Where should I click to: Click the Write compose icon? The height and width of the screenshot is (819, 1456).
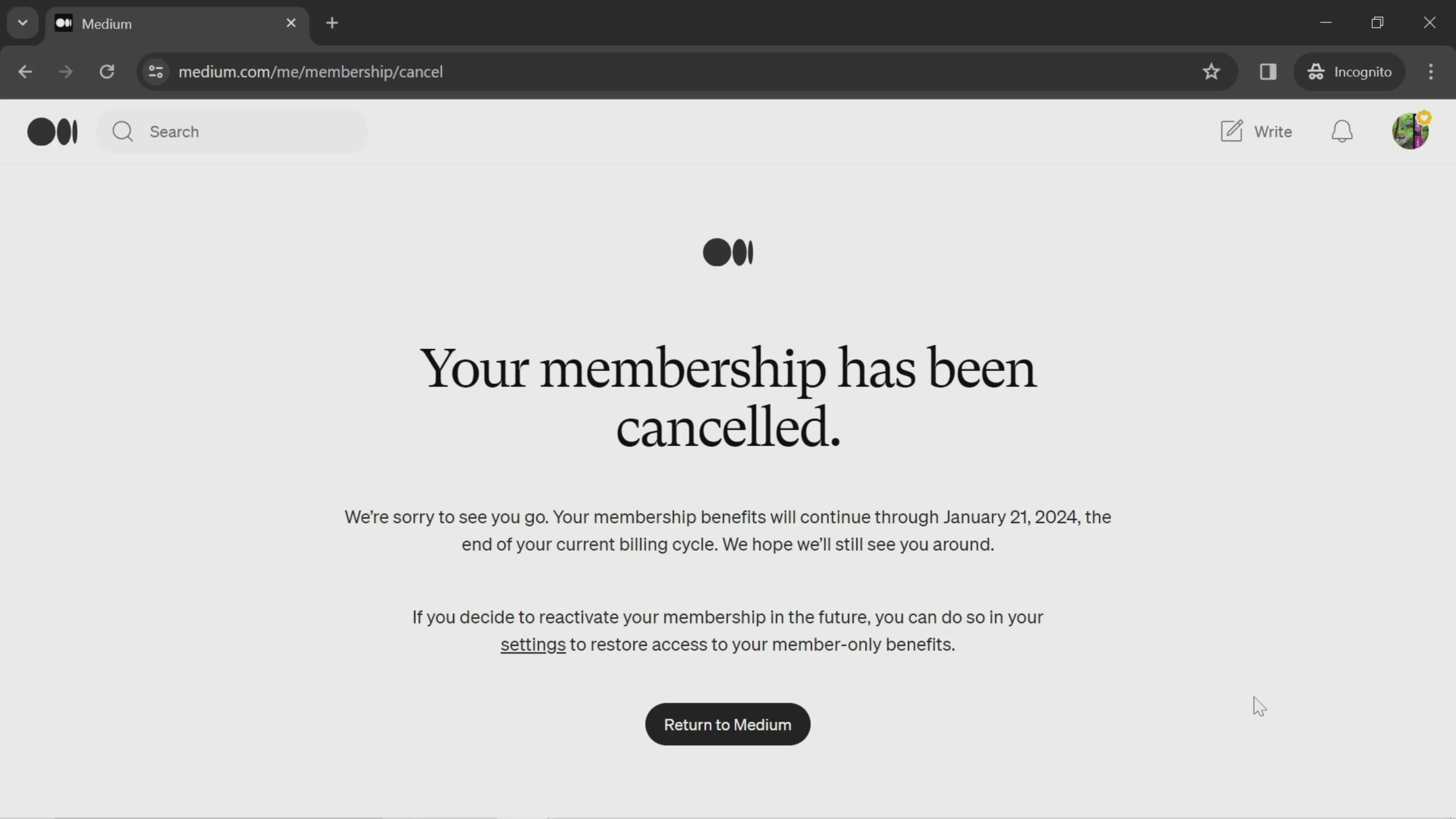coord(1232,130)
